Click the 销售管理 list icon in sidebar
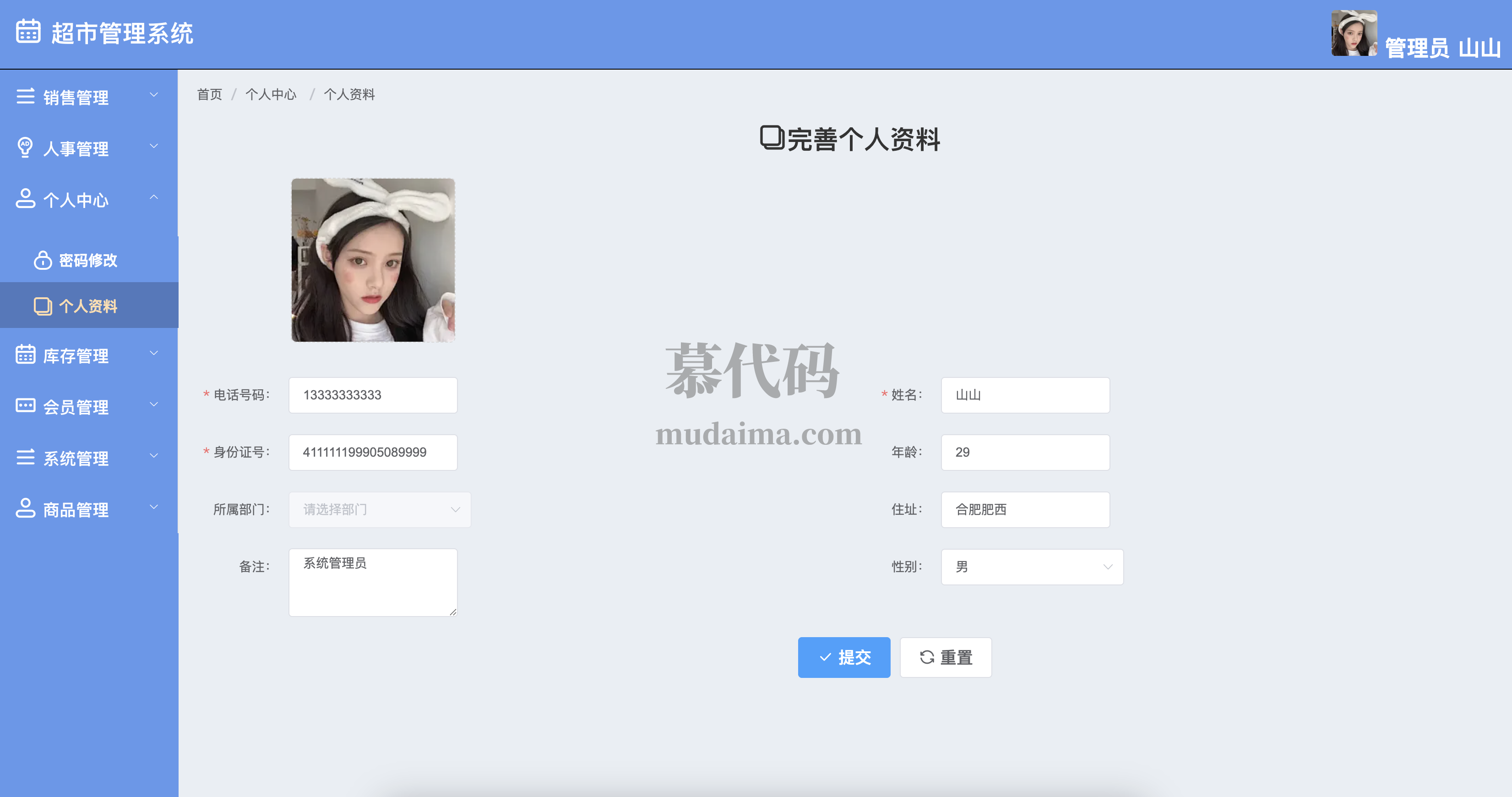The width and height of the screenshot is (1512, 797). pyautogui.click(x=25, y=96)
